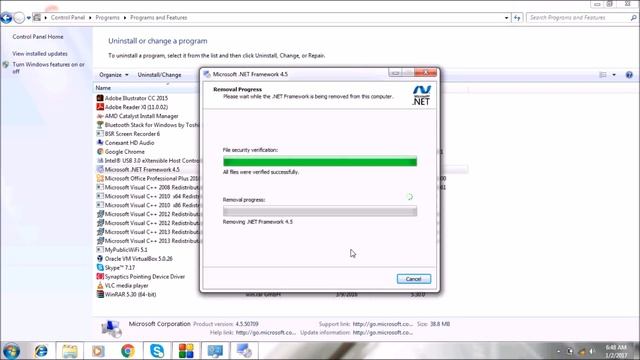Select Conexant HD Audio entry

(x=129, y=143)
